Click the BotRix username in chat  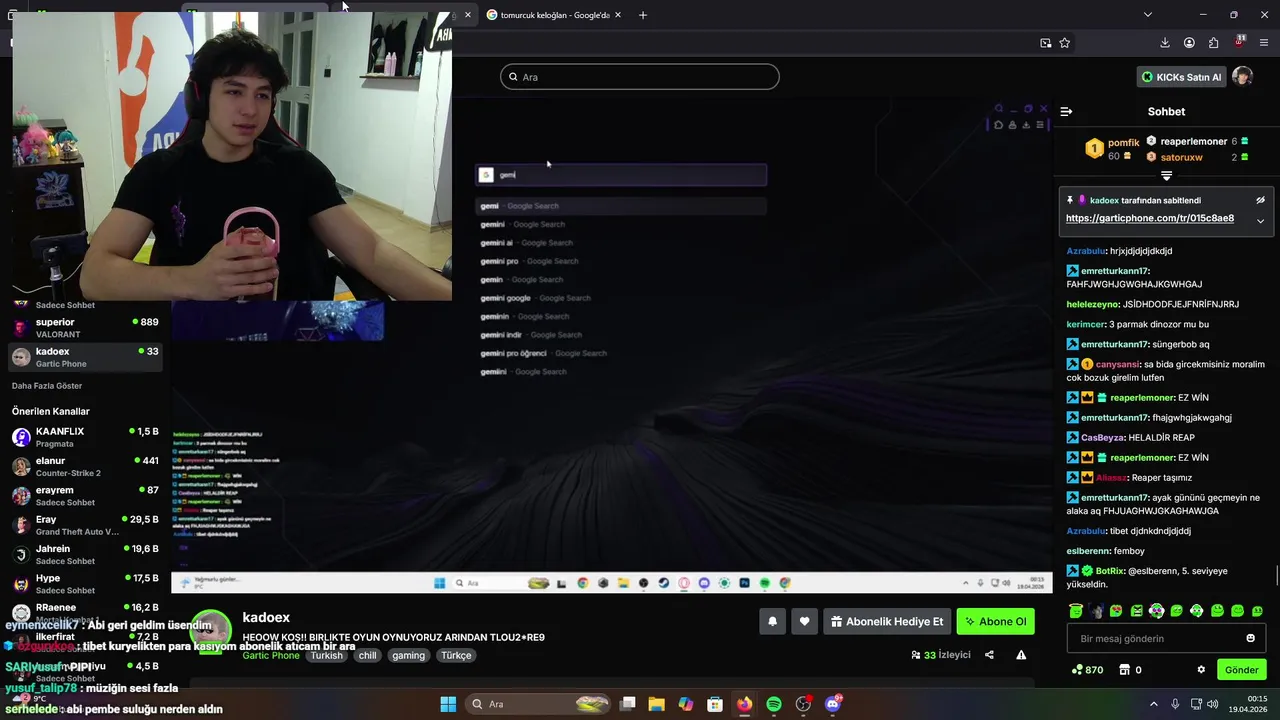[x=1110, y=571]
